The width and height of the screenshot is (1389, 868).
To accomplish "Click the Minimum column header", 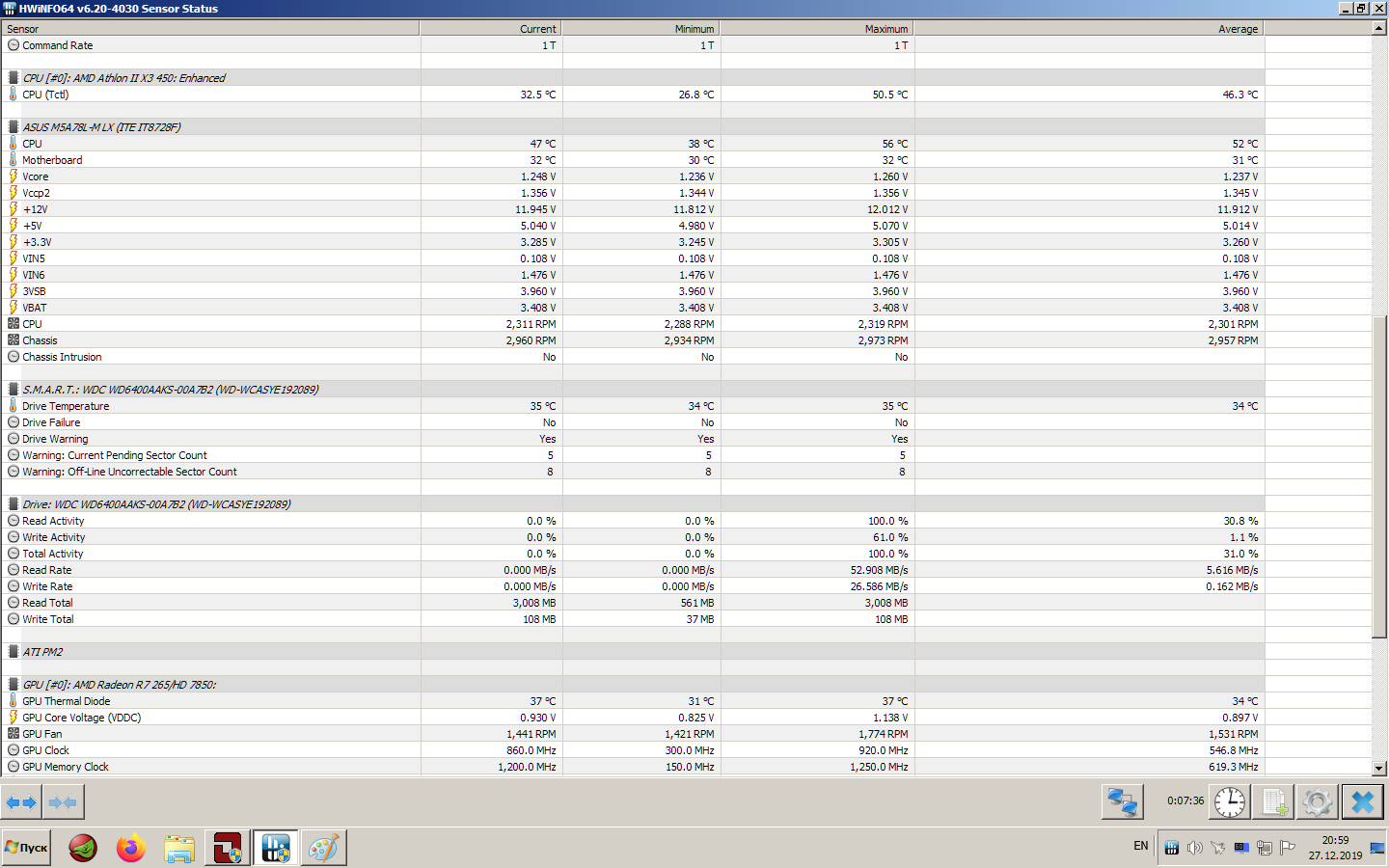I will (641, 29).
